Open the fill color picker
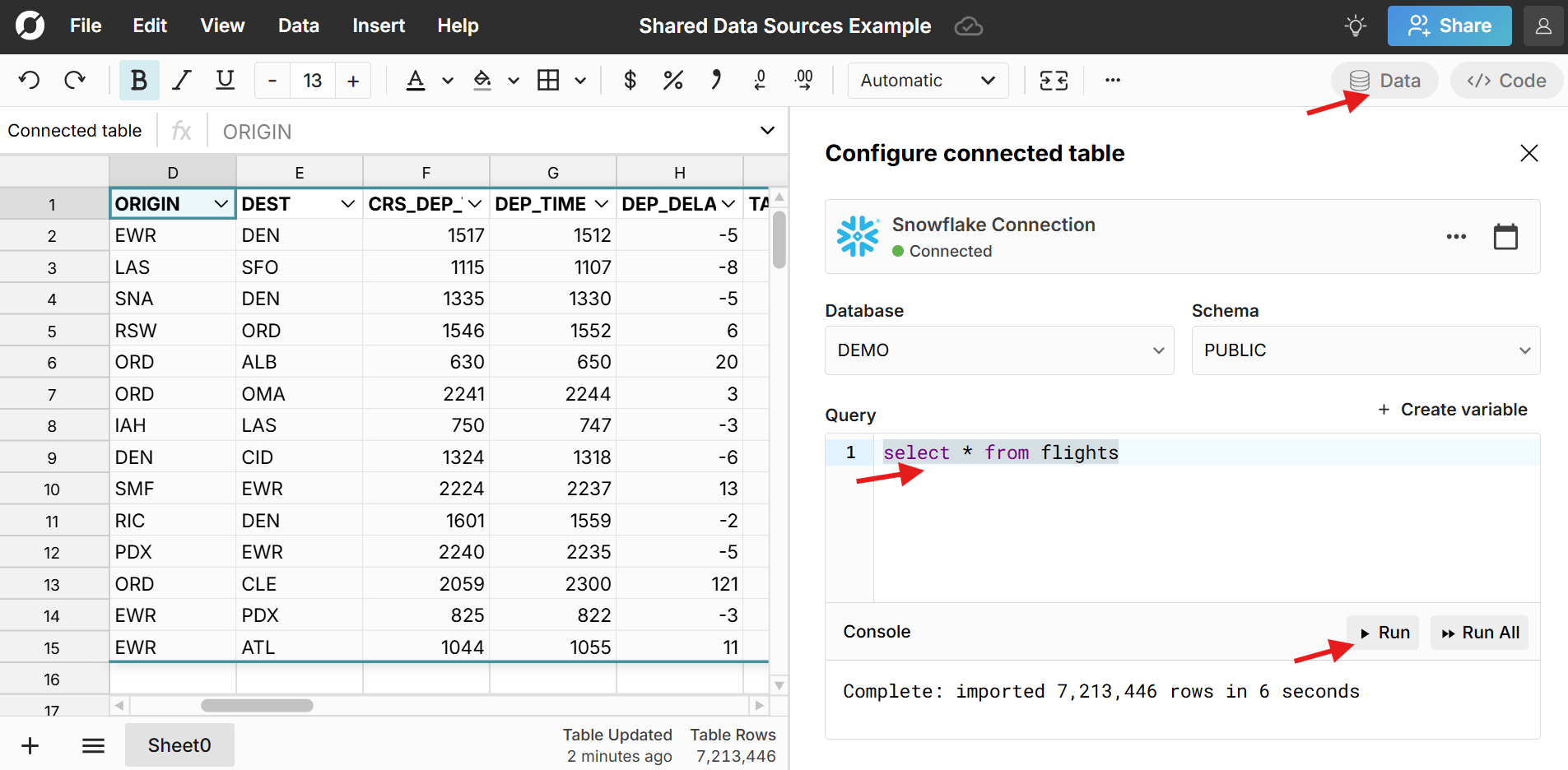 click(494, 80)
